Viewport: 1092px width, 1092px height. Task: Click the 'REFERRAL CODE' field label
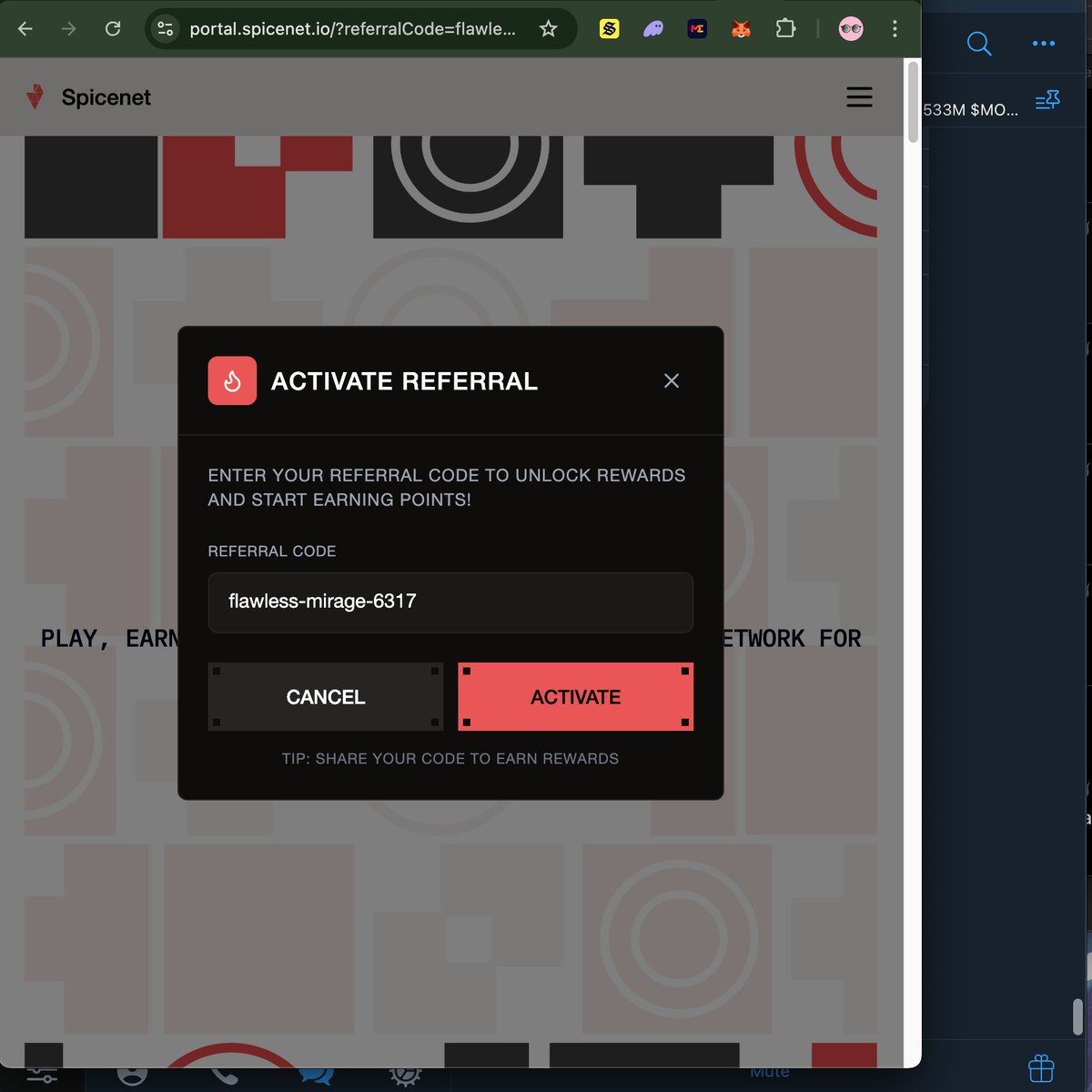(272, 551)
